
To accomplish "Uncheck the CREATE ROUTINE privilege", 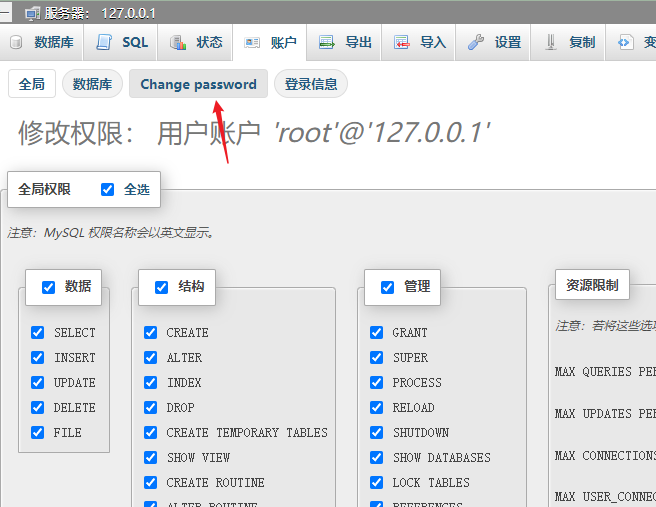I will [x=151, y=482].
